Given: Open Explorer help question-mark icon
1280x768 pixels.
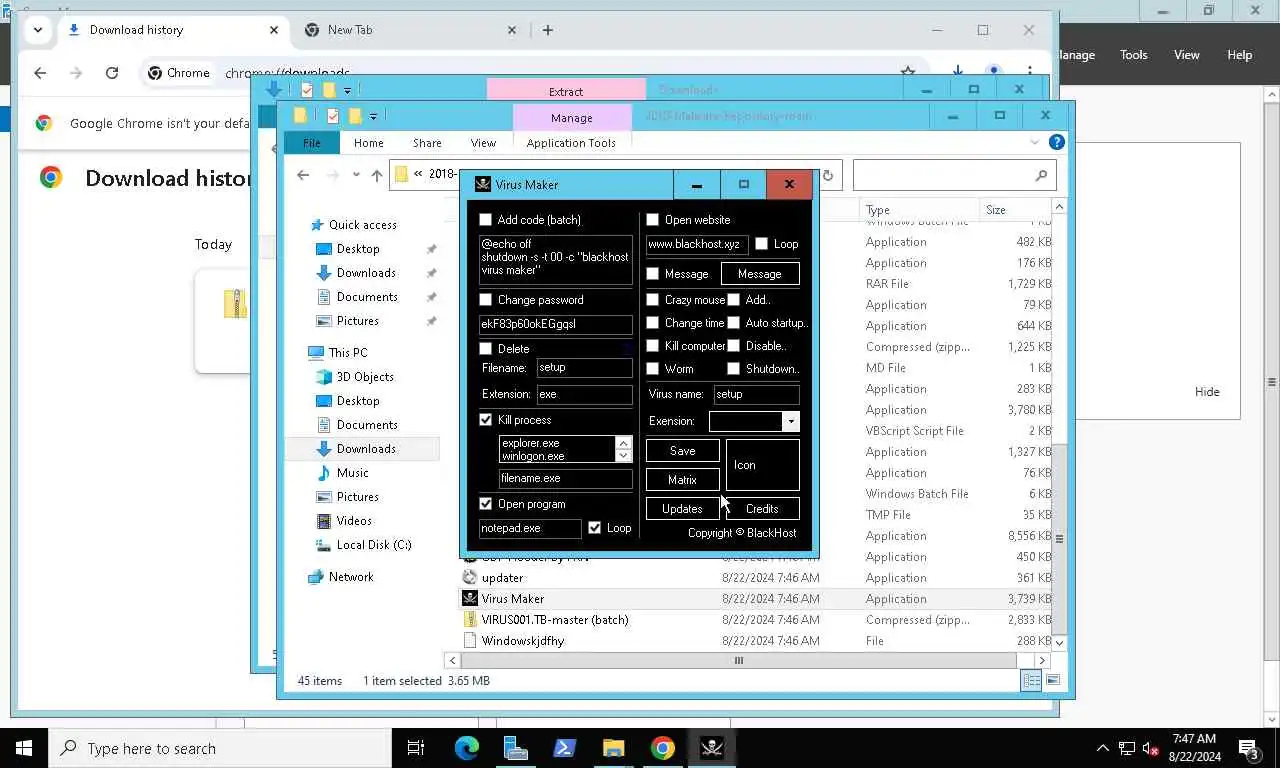Looking at the screenshot, I should [x=1056, y=142].
